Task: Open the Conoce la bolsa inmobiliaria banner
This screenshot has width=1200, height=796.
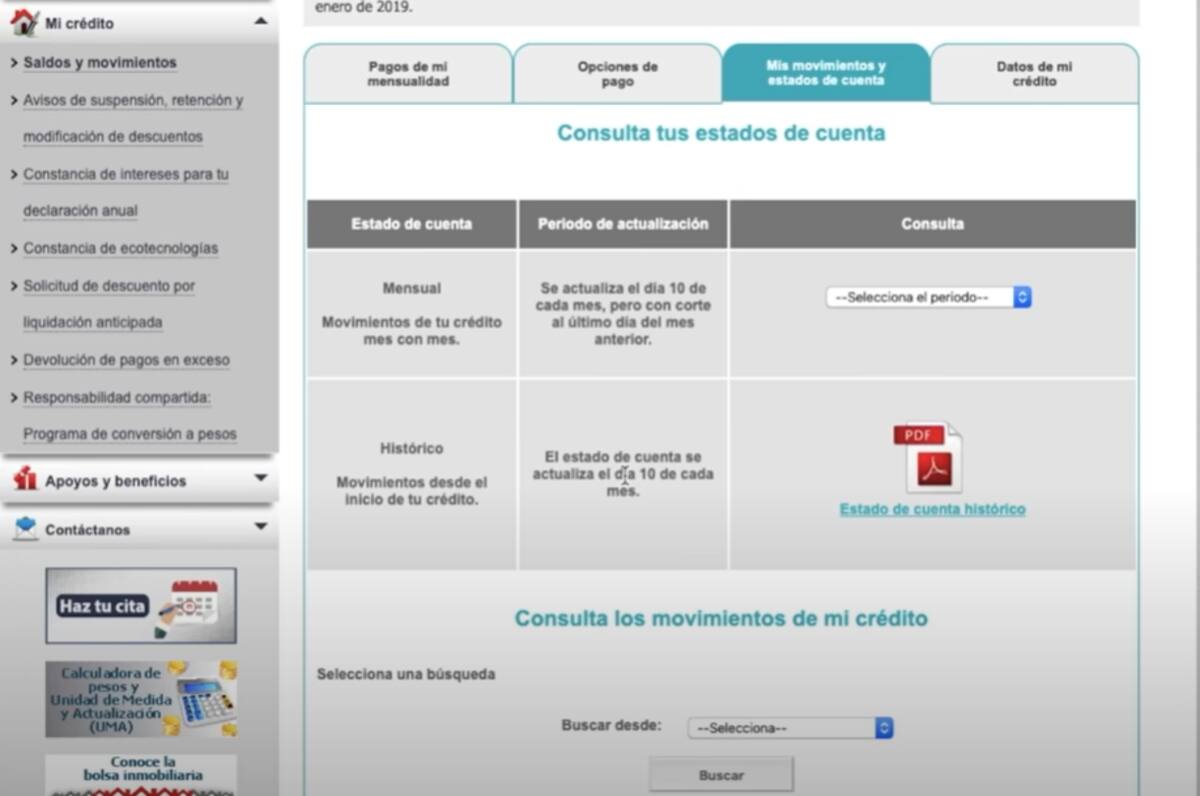Action: coord(141,774)
